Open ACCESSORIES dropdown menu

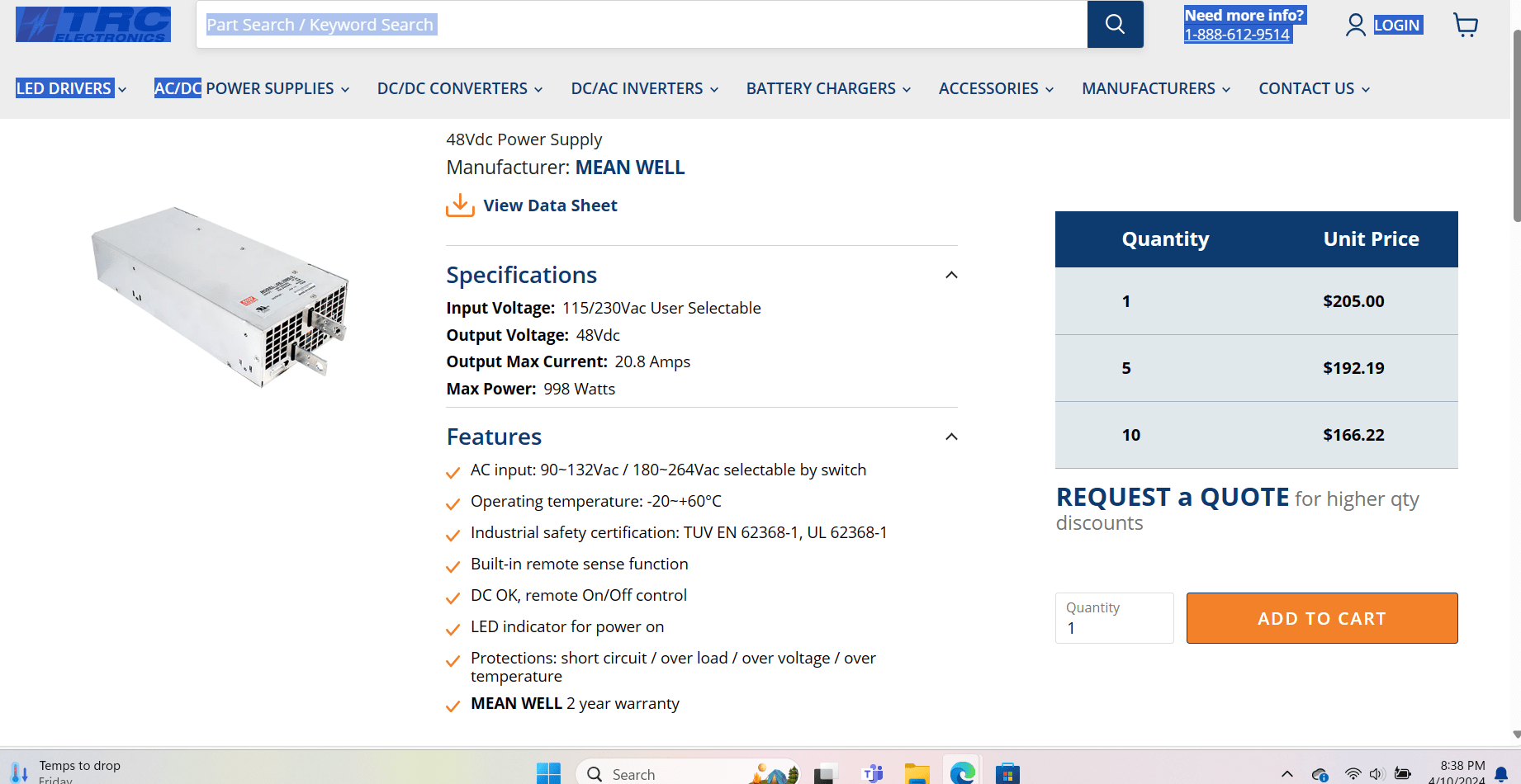coord(997,88)
